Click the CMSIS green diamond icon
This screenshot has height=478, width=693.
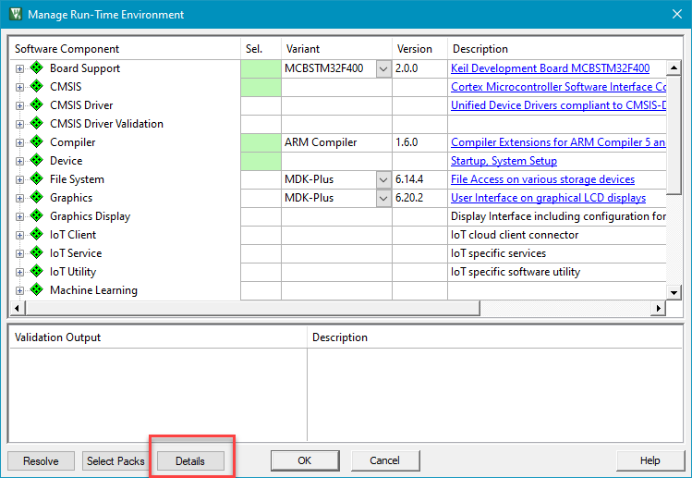(37, 87)
